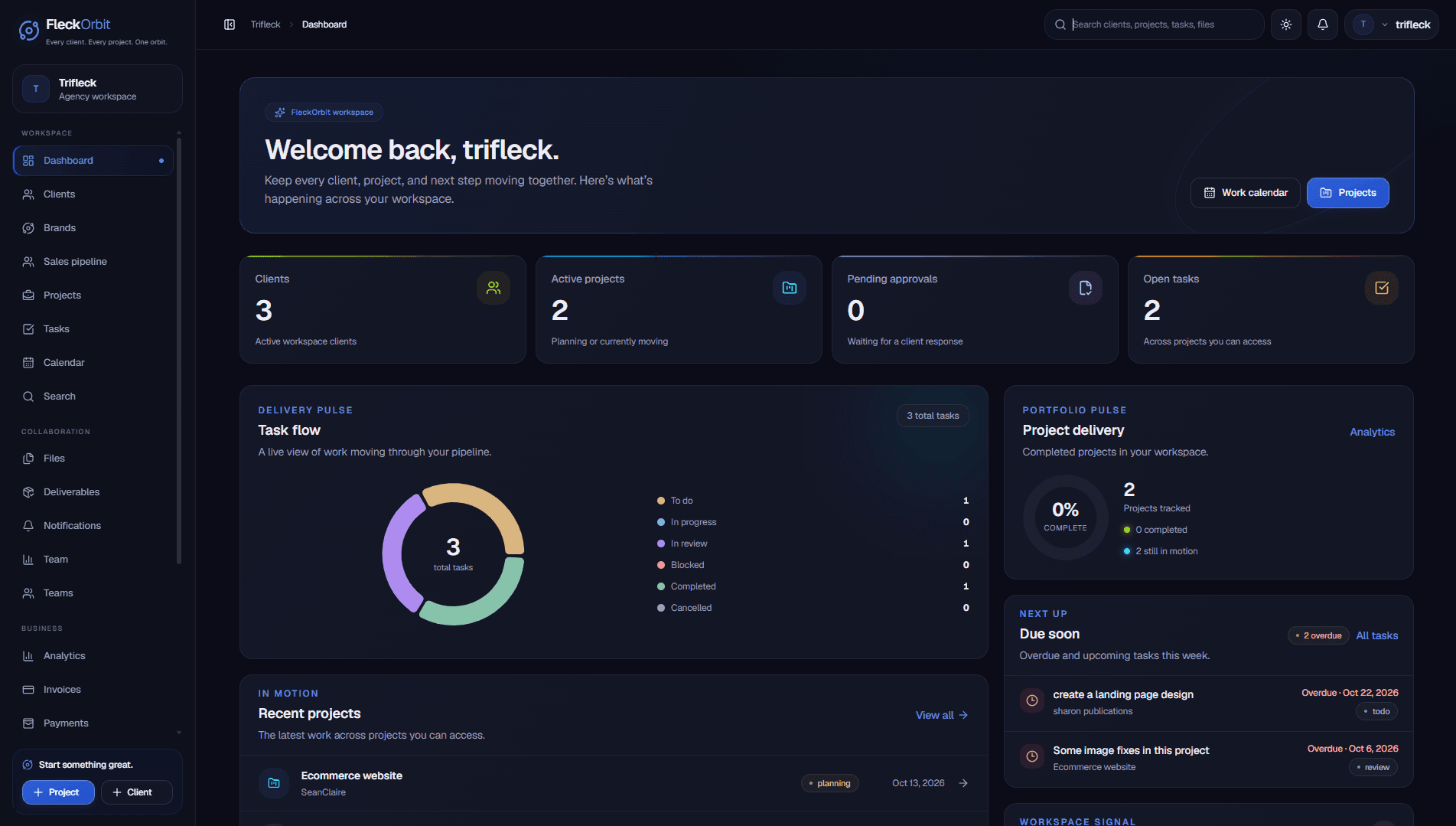This screenshot has width=1456, height=826.
Task: Click the Active projects card folder icon
Action: coord(790,288)
